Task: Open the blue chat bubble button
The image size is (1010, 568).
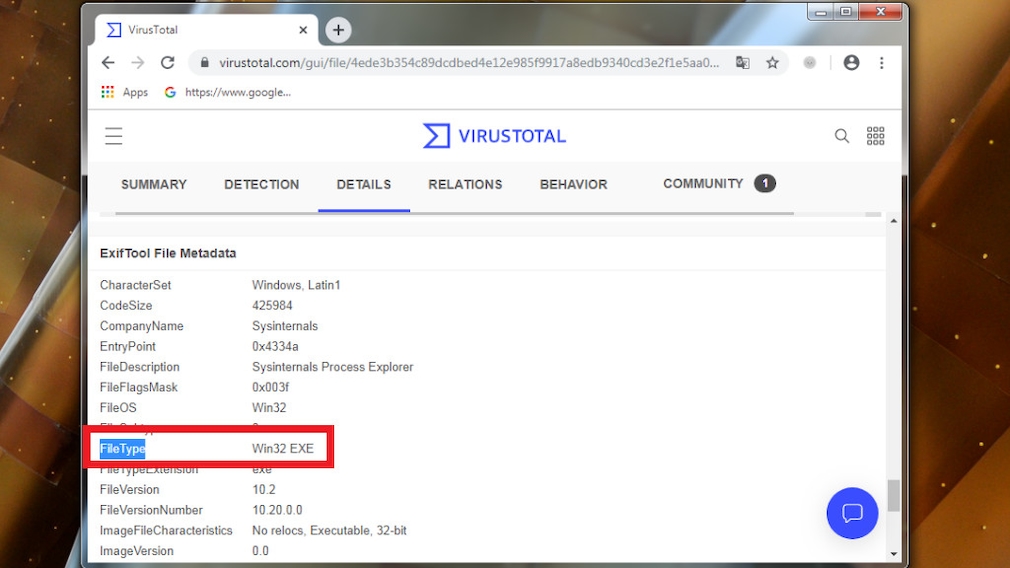Action: (852, 513)
